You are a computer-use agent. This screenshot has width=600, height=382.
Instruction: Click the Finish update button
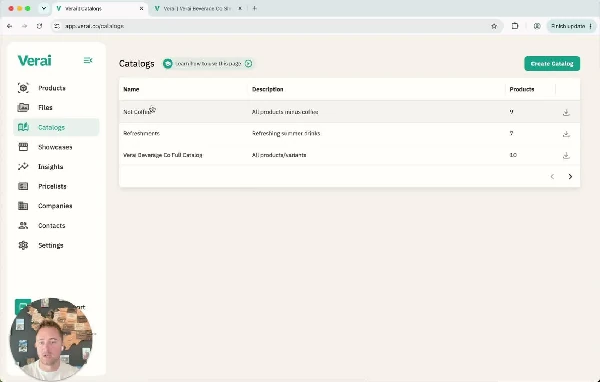tap(571, 26)
